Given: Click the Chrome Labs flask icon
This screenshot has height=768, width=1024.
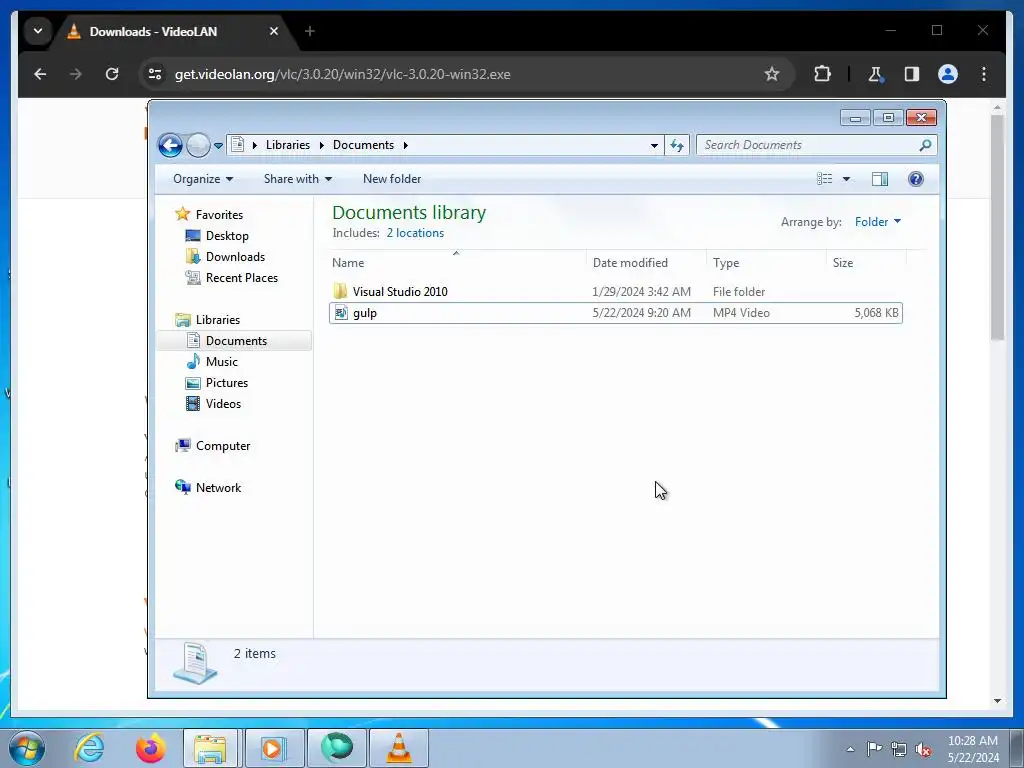Looking at the screenshot, I should [875, 74].
